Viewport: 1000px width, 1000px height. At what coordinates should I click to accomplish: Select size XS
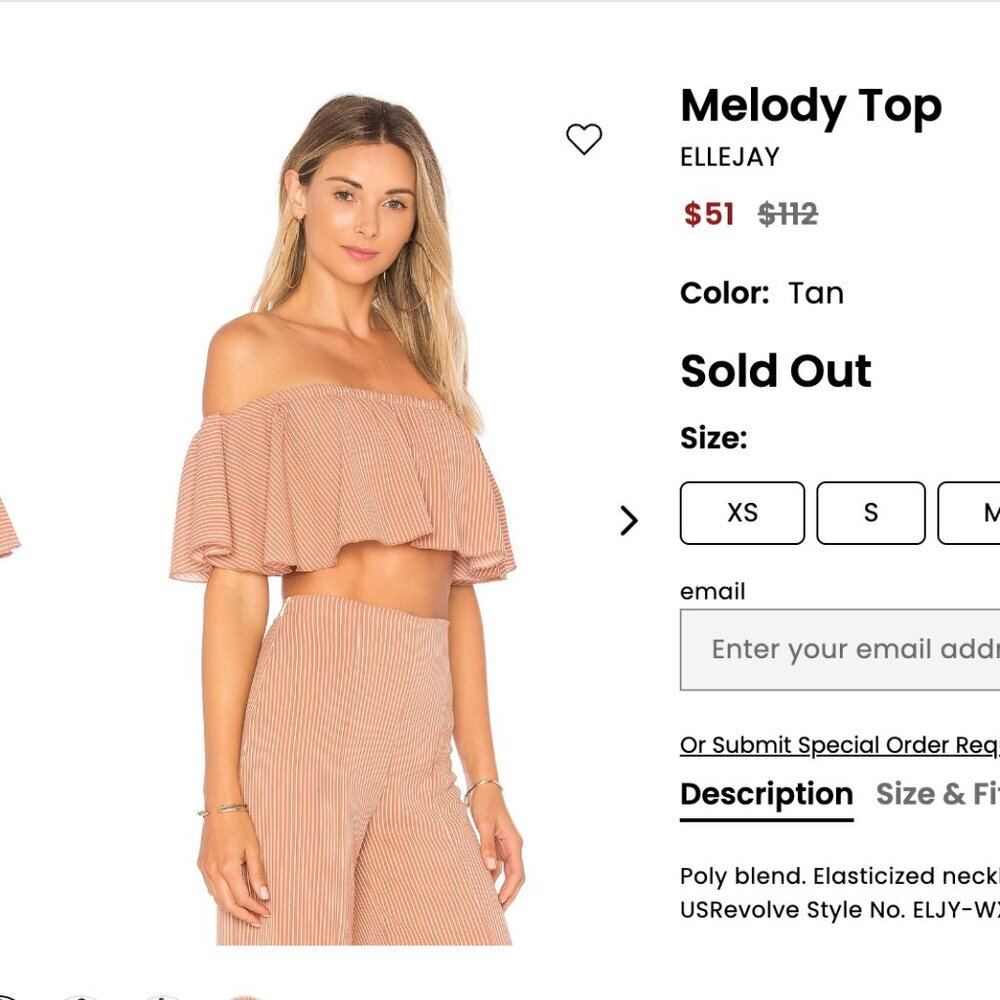pyautogui.click(x=742, y=513)
